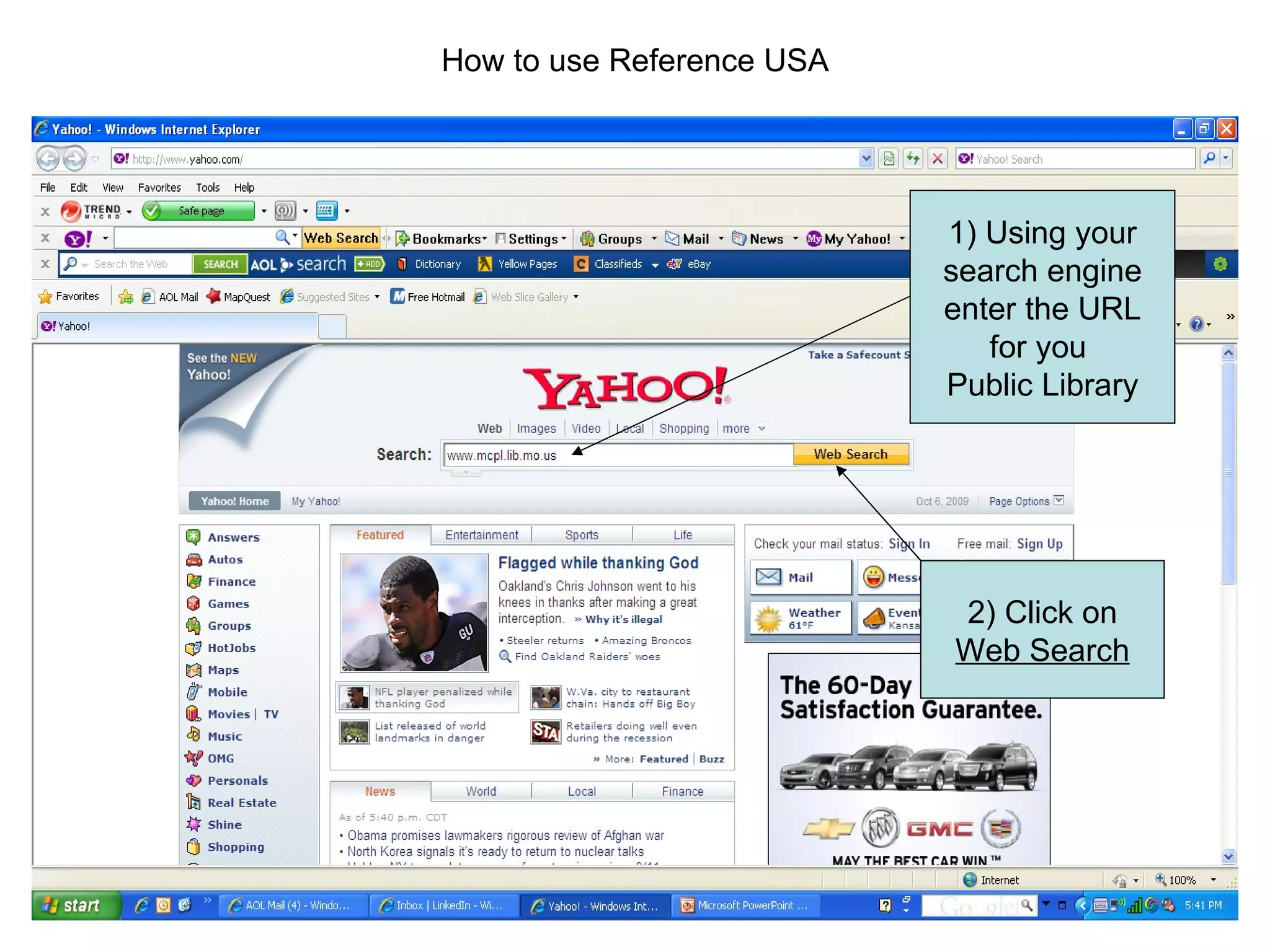Select the Yahoo! browser tab
Screen dimensions: 1270x952
(178, 326)
